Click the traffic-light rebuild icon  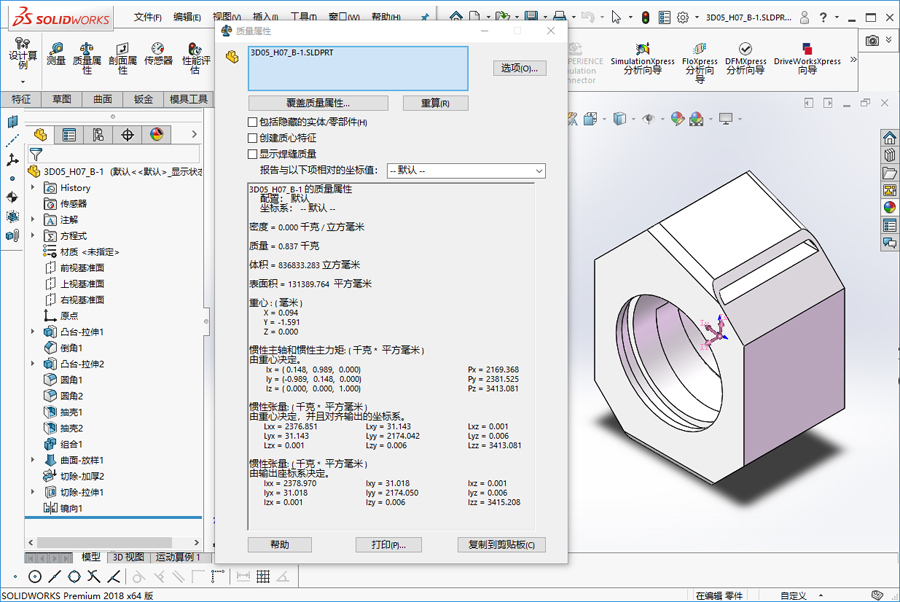[646, 17]
